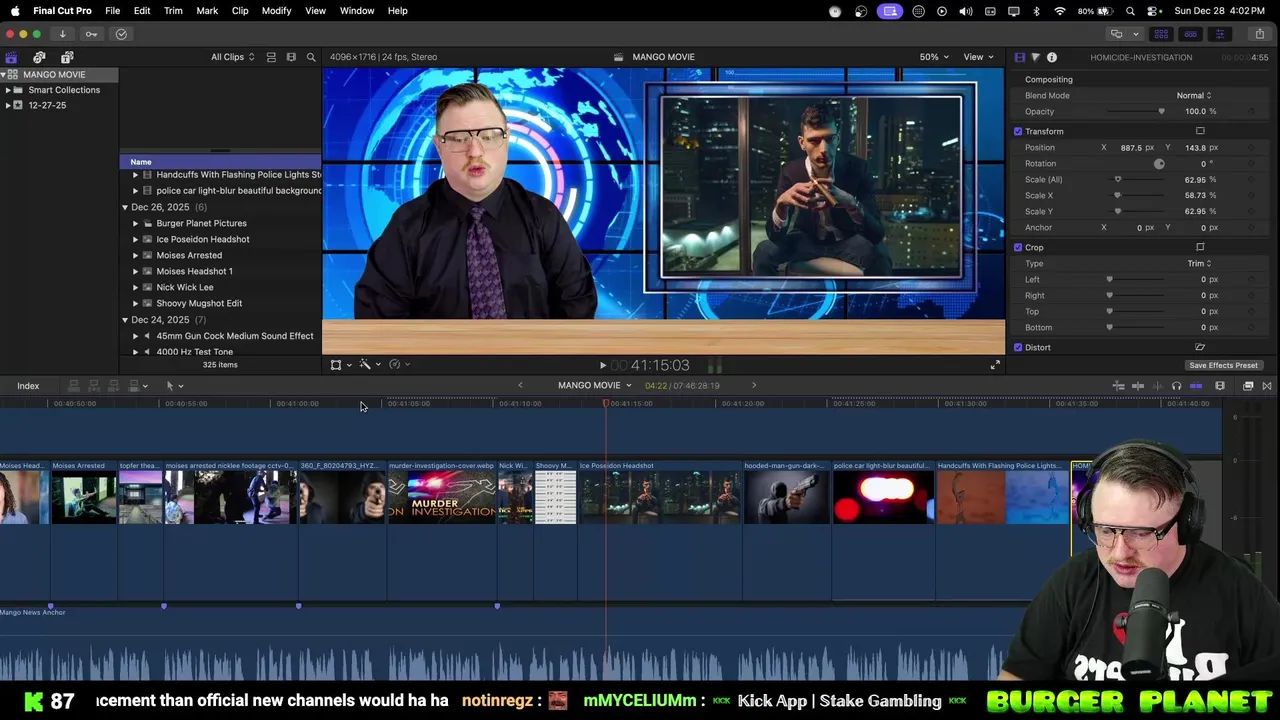Toggle solo headphones icon in timeline
Screen dimensions: 1280x720
point(1176,386)
